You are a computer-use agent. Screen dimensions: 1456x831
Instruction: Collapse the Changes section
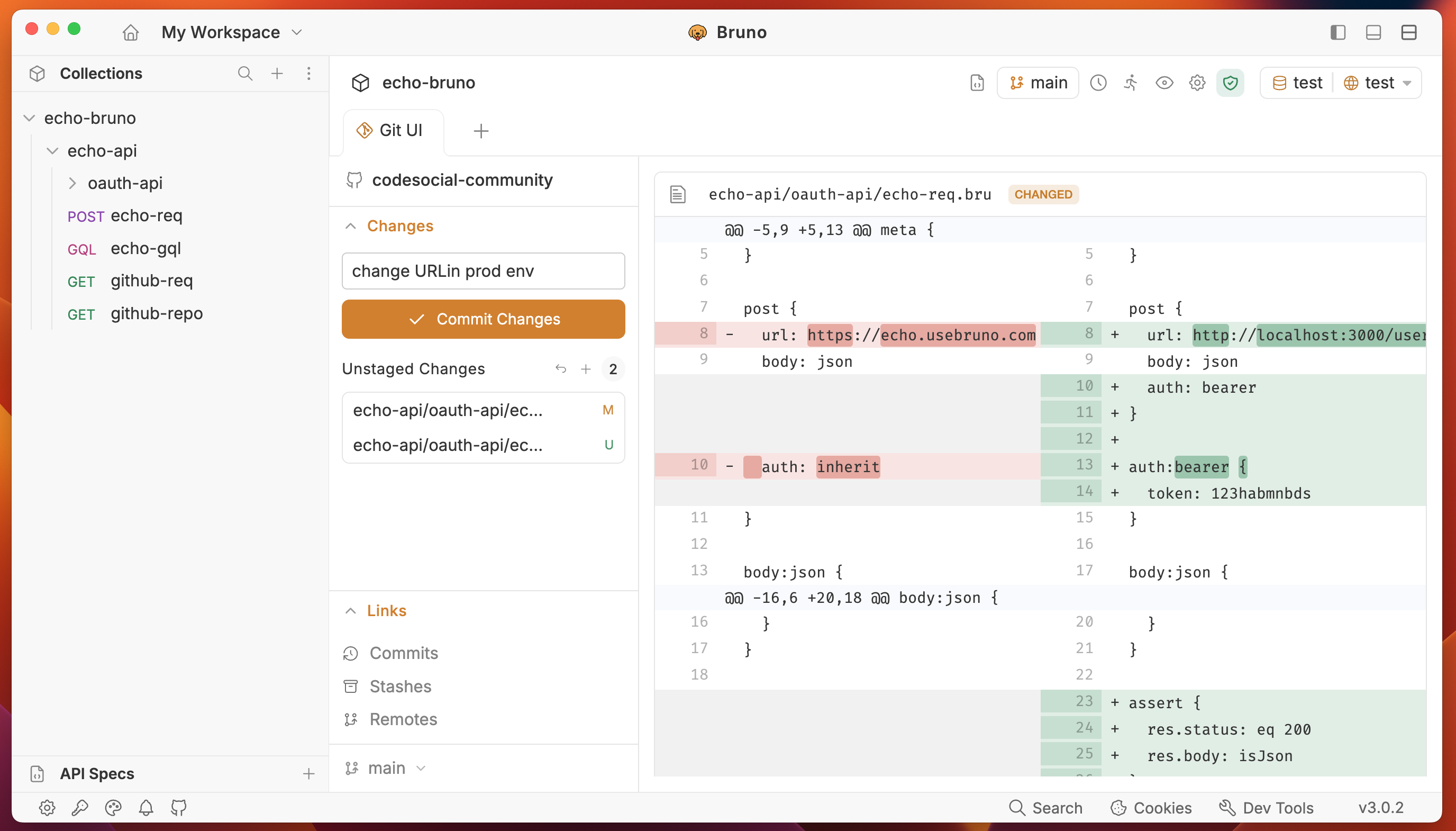[x=351, y=226]
